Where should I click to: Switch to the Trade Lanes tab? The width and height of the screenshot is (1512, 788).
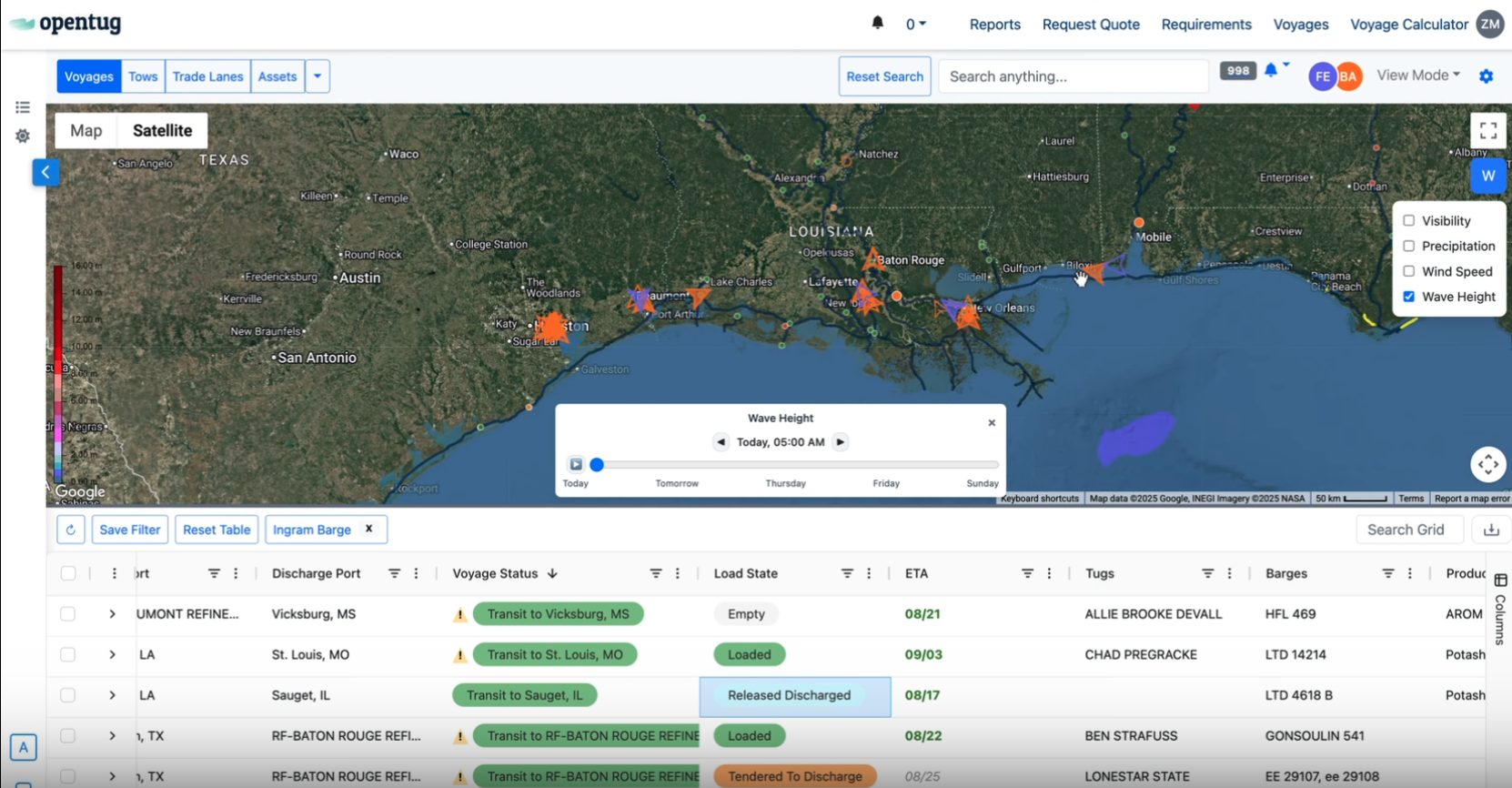click(208, 76)
